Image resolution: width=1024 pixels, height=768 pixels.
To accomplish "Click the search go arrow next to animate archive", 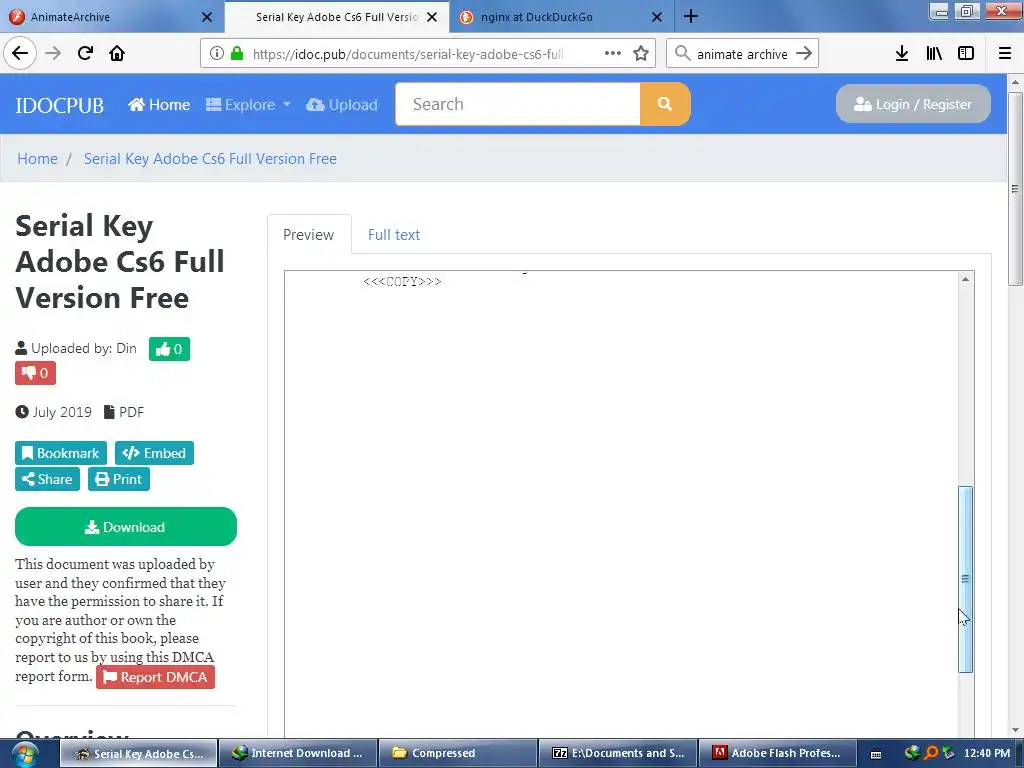I will [x=804, y=54].
